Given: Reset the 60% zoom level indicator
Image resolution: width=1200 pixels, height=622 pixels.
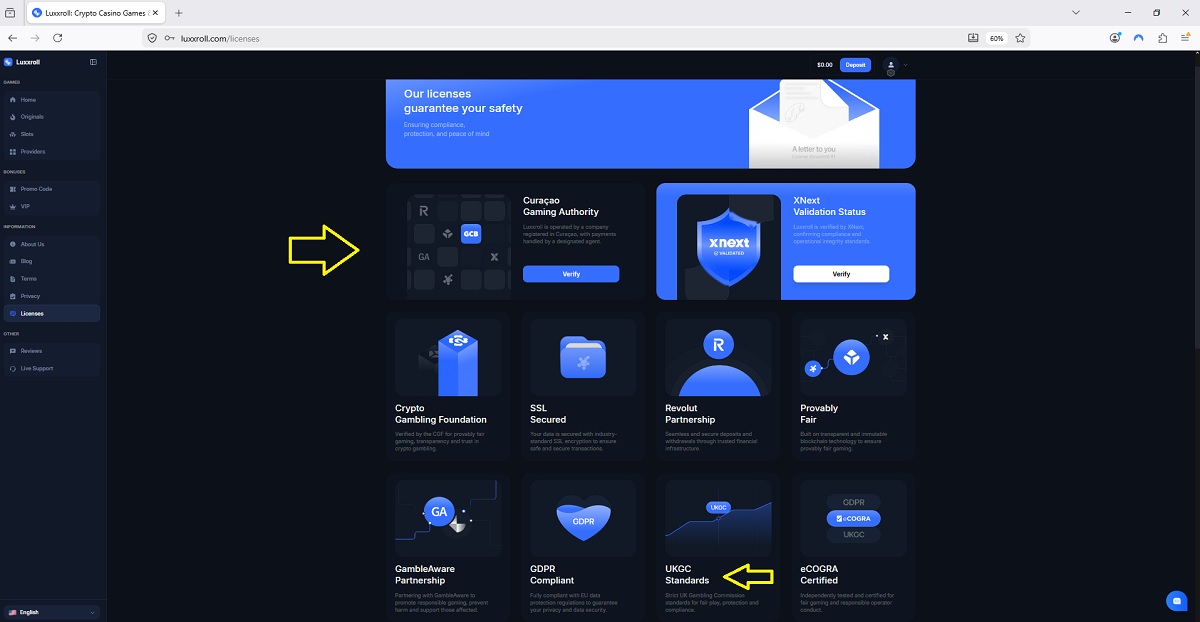Looking at the screenshot, I should click(996, 38).
